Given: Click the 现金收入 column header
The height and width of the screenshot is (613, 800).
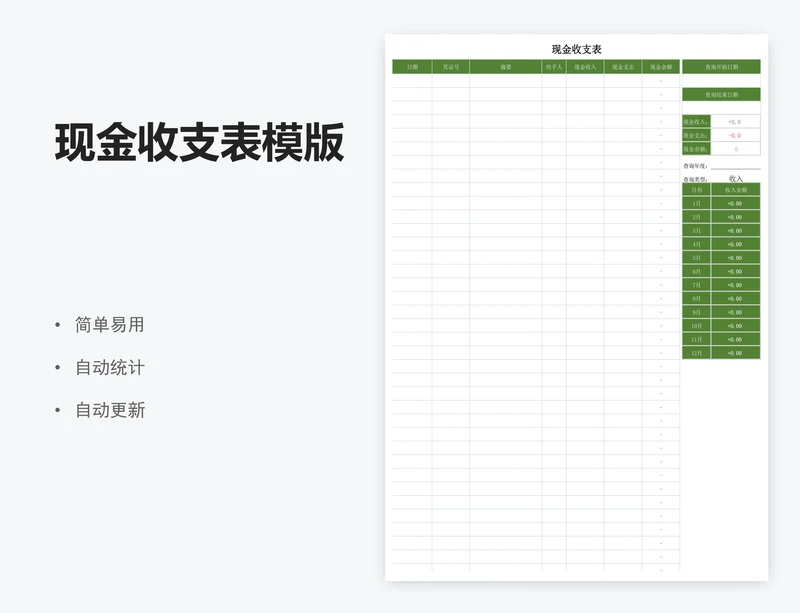Looking at the screenshot, I should 585,67.
